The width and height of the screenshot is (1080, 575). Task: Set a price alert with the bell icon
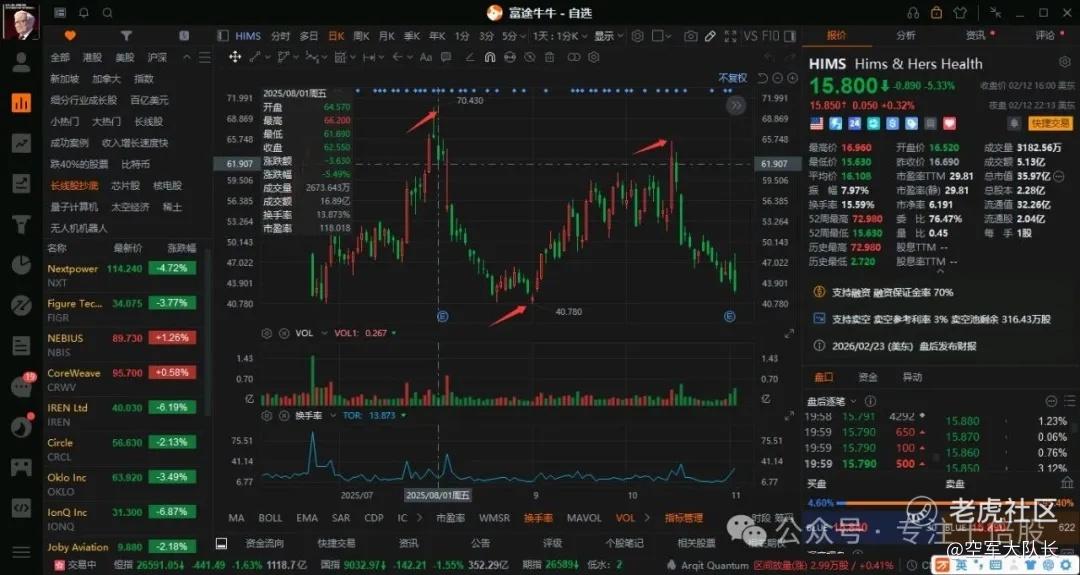point(1014,123)
